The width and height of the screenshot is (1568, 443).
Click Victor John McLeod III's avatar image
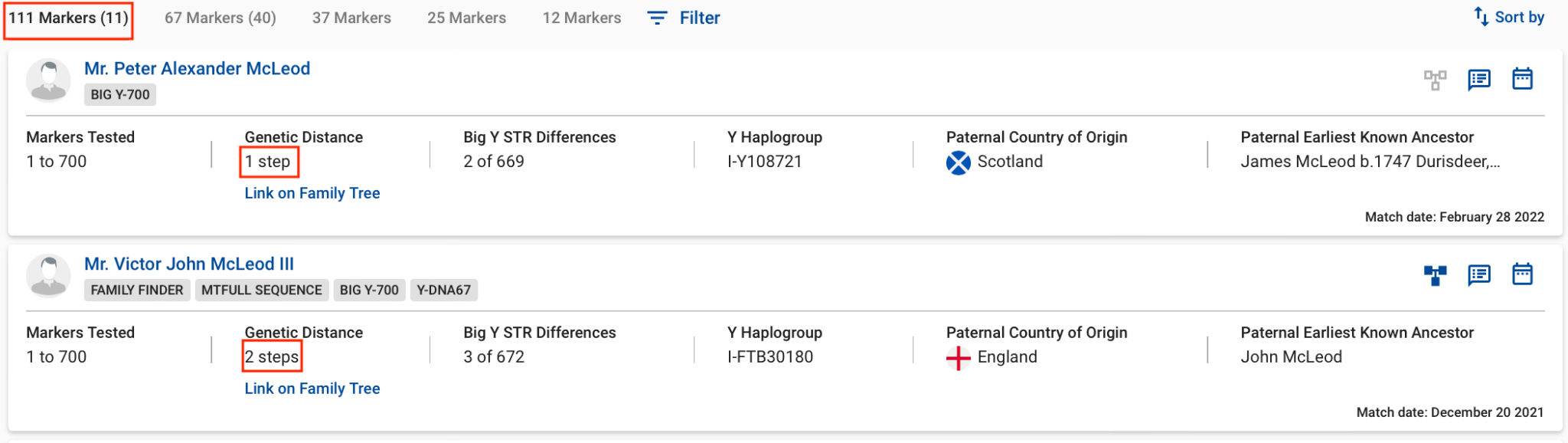[x=49, y=275]
